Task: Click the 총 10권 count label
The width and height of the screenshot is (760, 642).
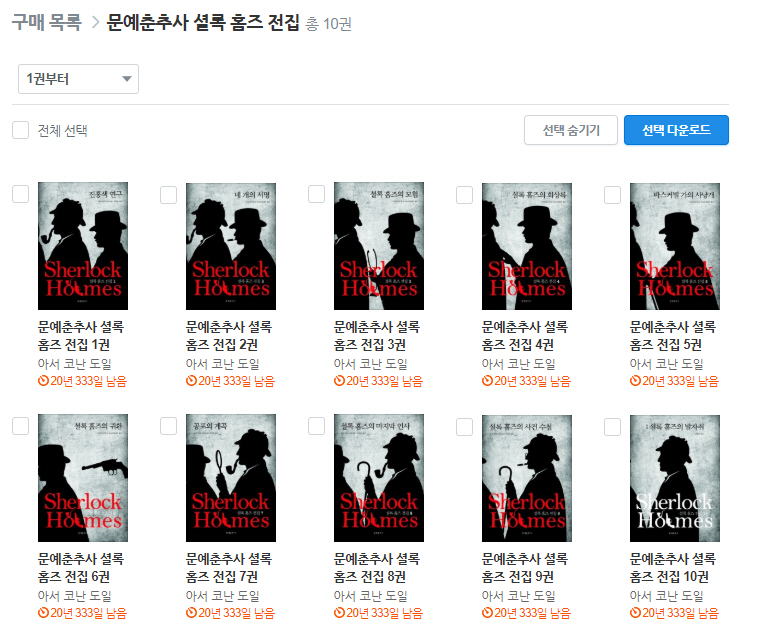Action: [x=329, y=24]
